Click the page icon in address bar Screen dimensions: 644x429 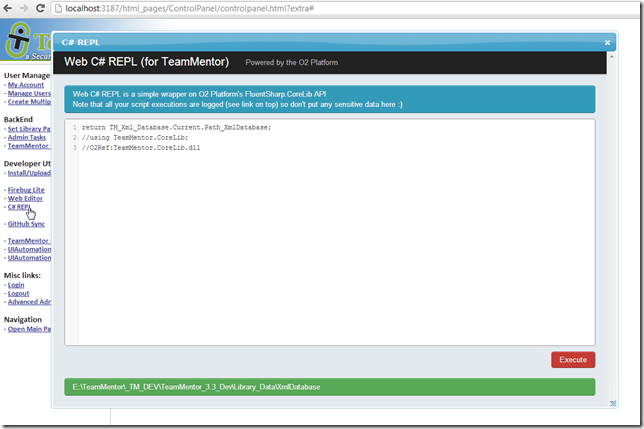click(58, 9)
